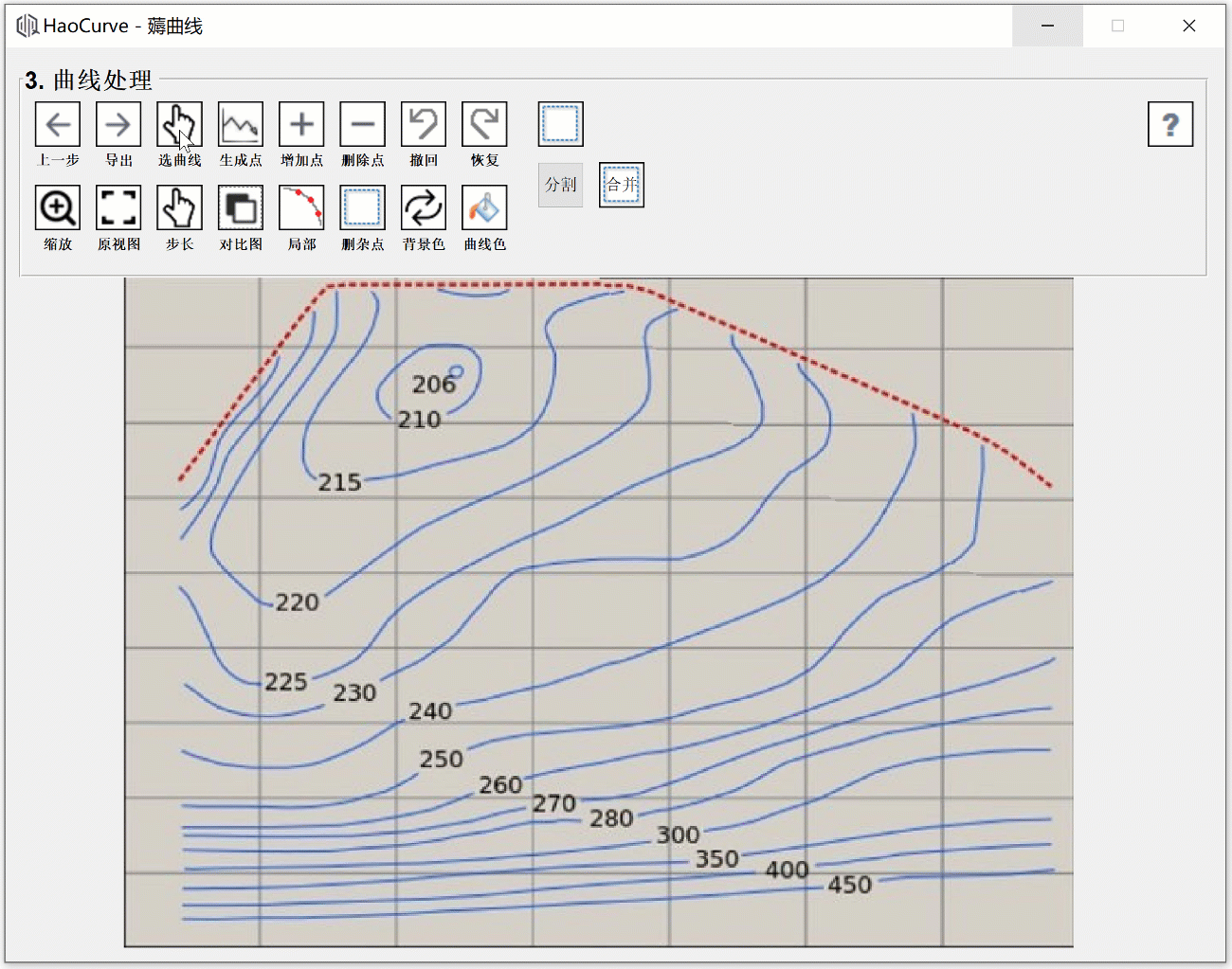Select the 选曲线 hand tool
The height and width of the screenshot is (969, 1232).
[179, 124]
